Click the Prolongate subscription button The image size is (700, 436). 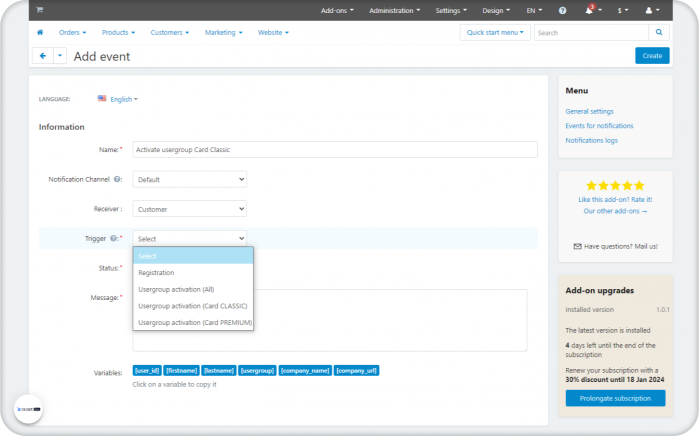point(615,398)
